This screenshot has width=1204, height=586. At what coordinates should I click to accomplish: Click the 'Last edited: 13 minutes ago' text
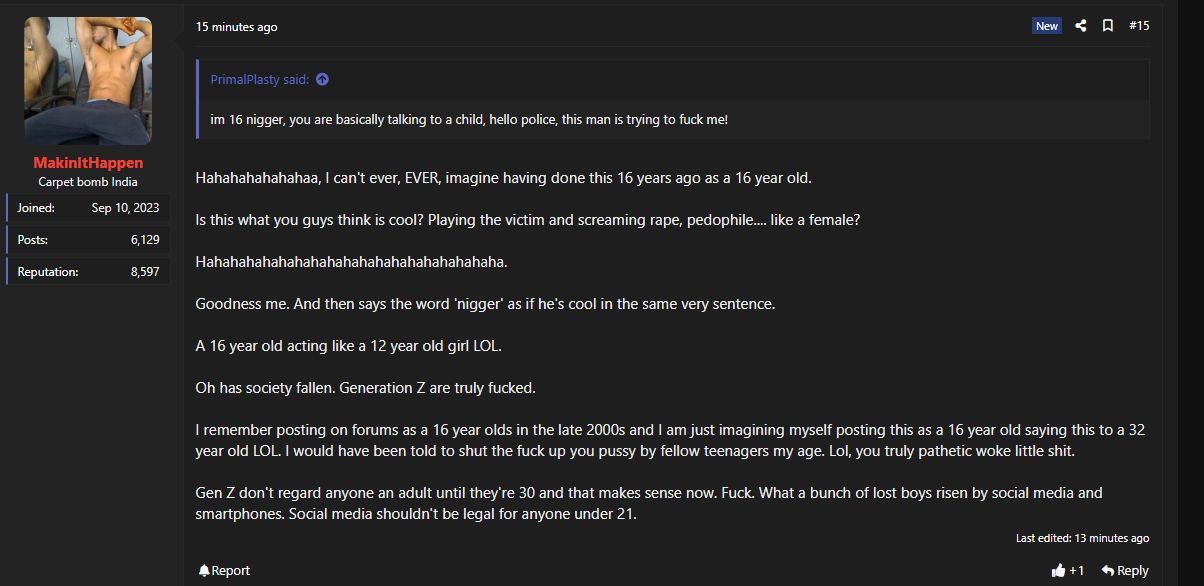pyautogui.click(x=1082, y=538)
